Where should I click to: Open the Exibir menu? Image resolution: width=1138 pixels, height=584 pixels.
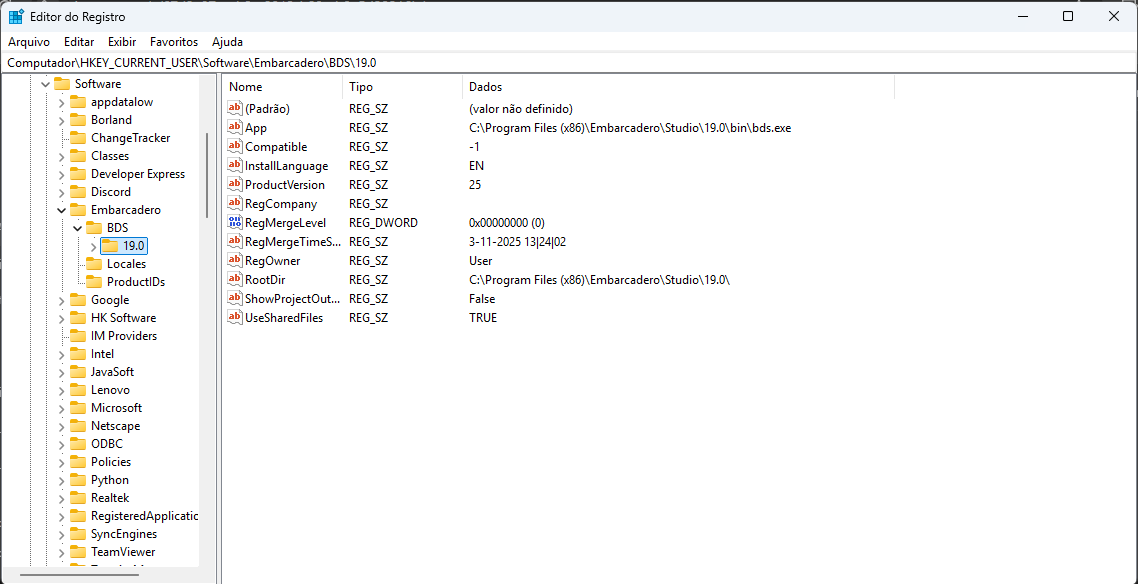tap(123, 42)
